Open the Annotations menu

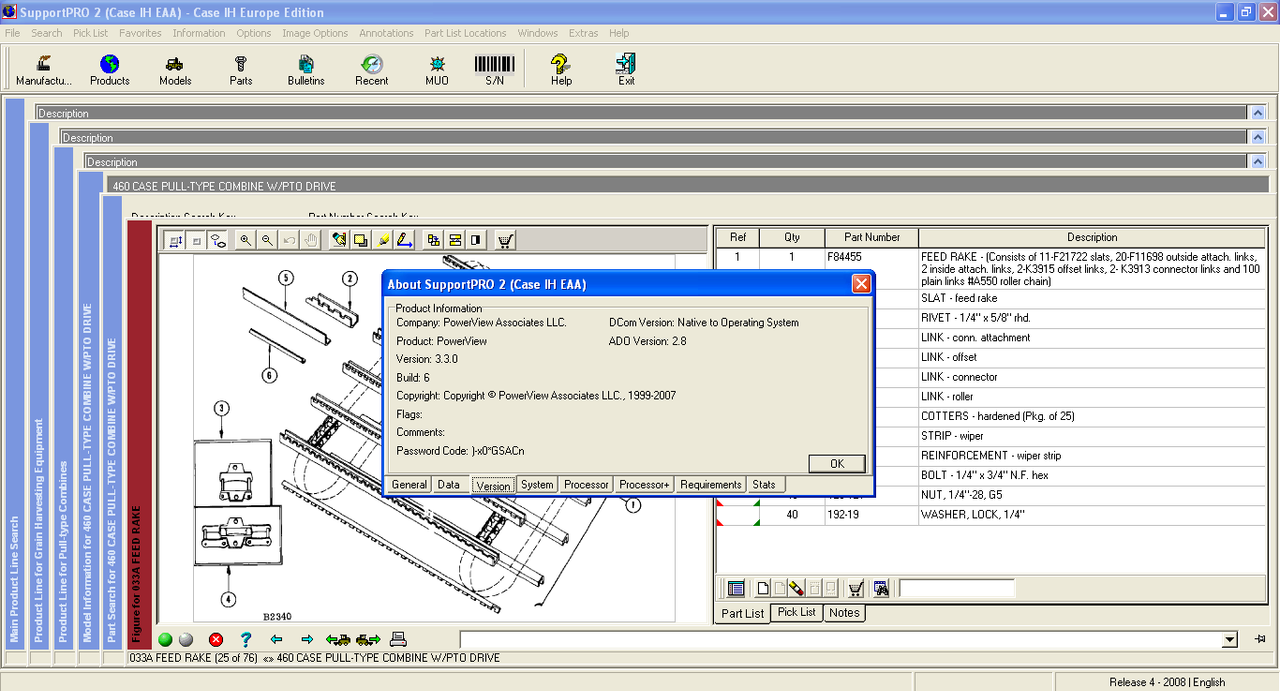tap(386, 33)
